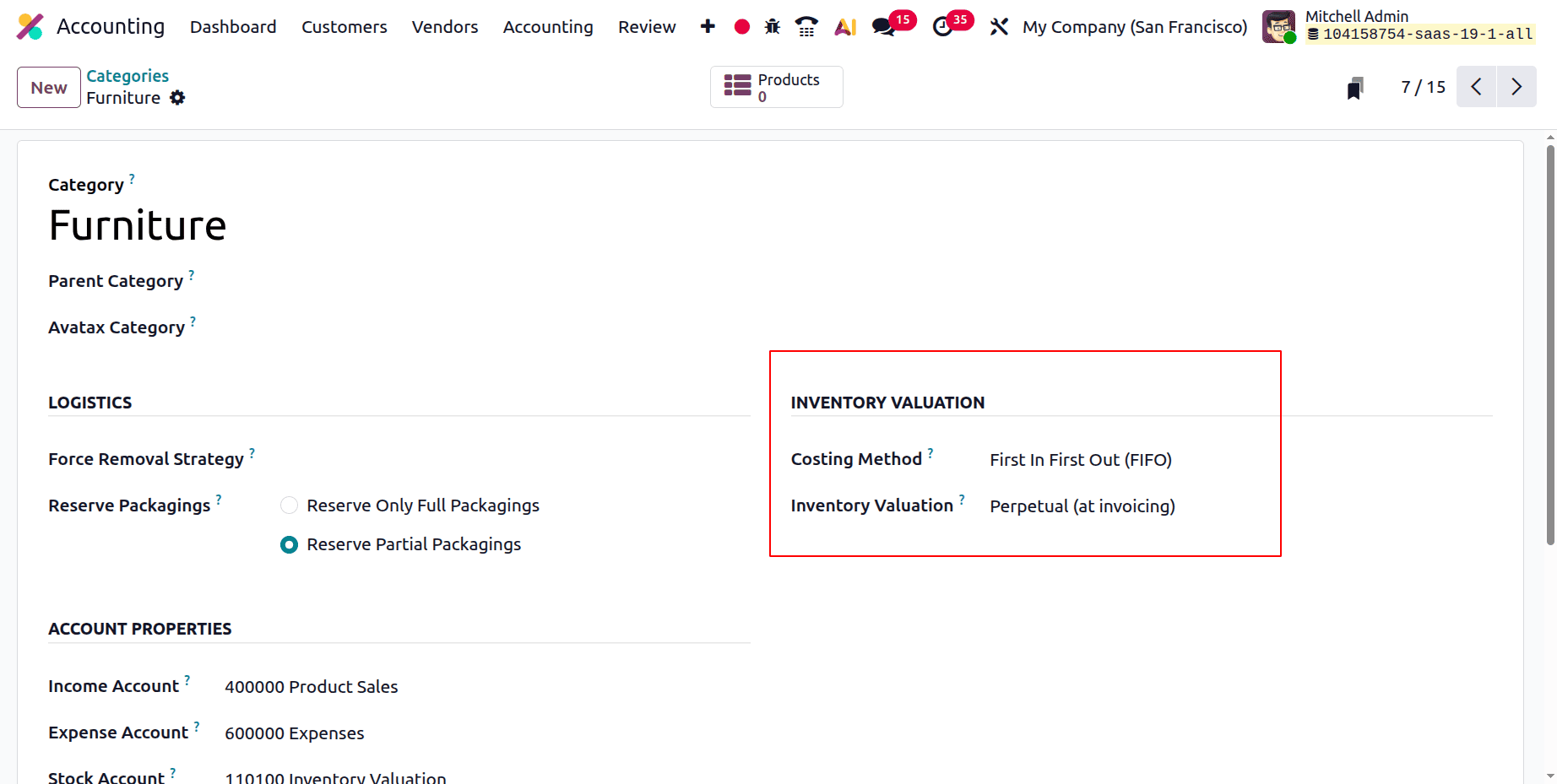
Task: Show help tooltip for Inventory Valuation field
Action: (962, 499)
